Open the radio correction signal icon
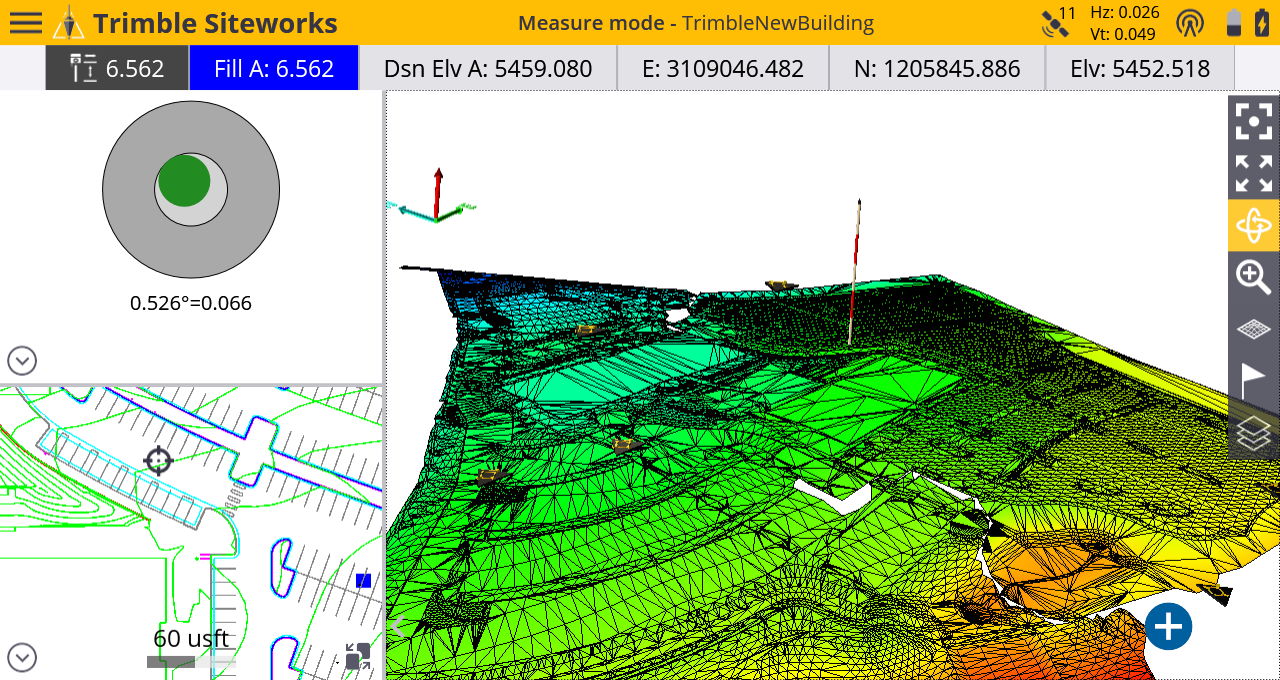This screenshot has width=1280, height=680. pos(1190,23)
